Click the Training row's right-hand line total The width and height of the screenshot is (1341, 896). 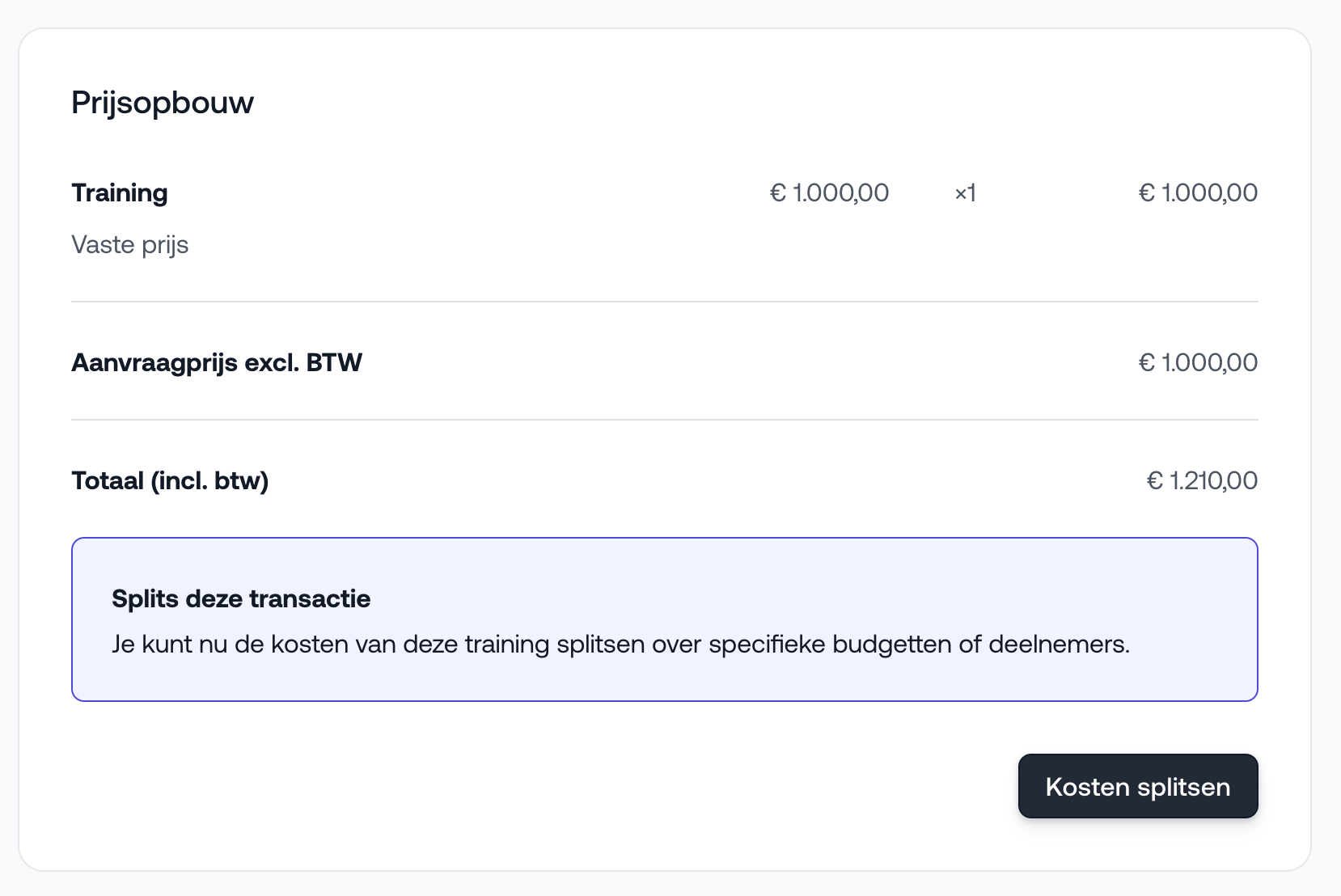[1198, 193]
